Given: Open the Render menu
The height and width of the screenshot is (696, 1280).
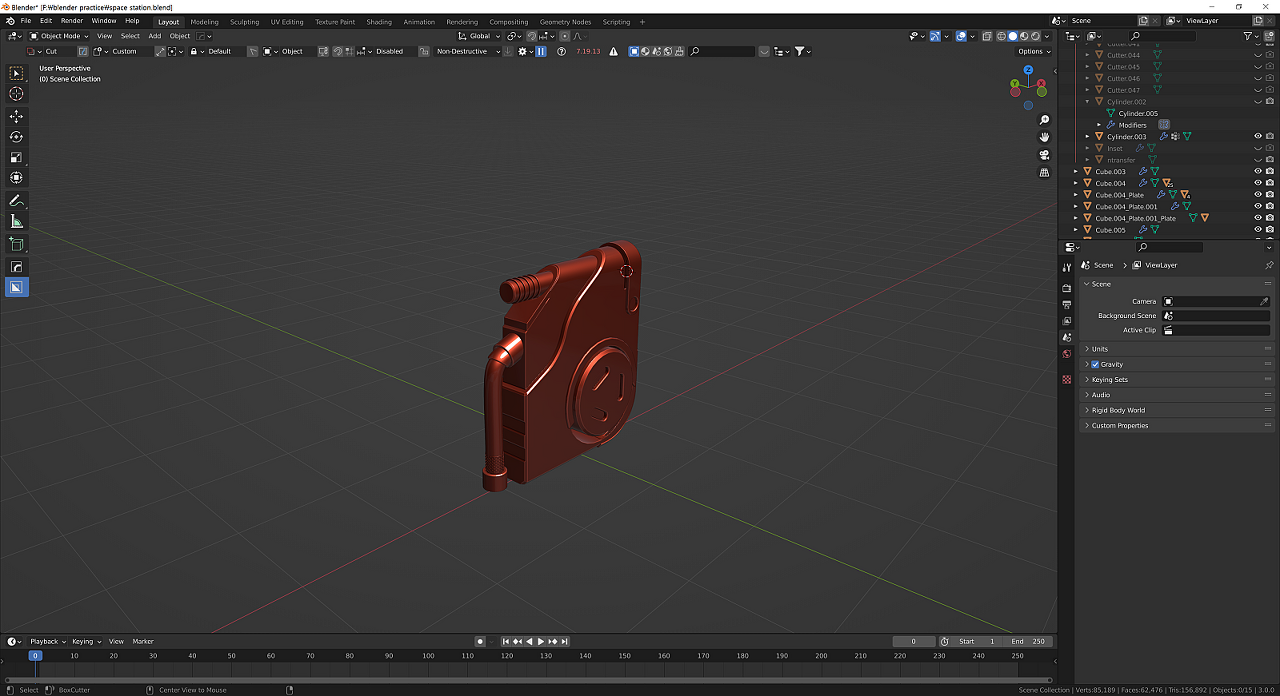Looking at the screenshot, I should coord(72,21).
